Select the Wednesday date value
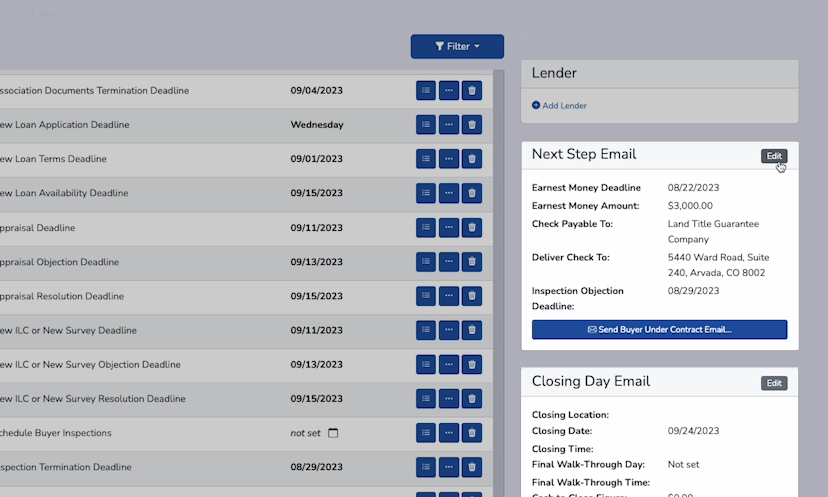The height and width of the screenshot is (497, 828). click(x=317, y=125)
